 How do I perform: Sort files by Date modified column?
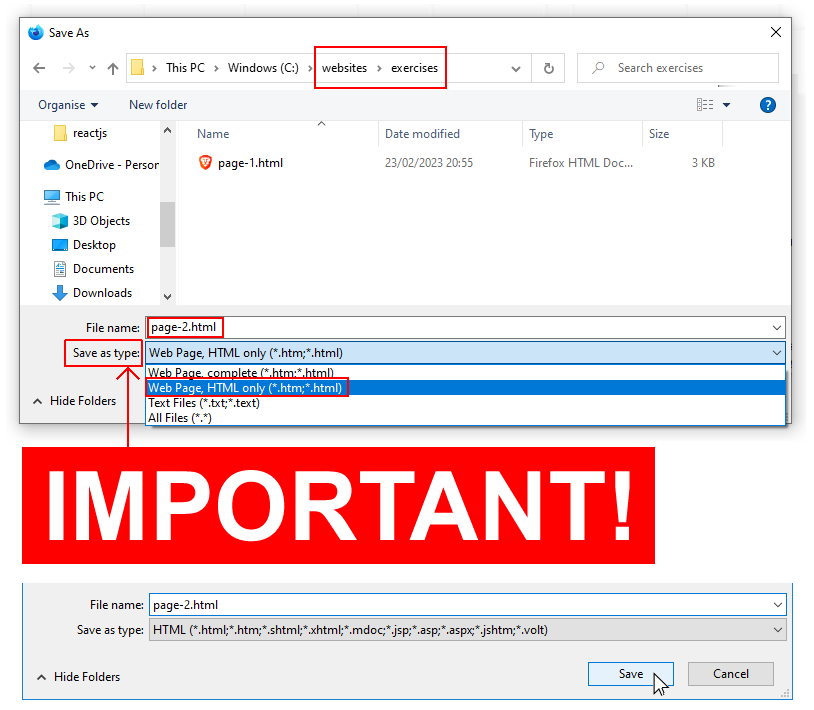tap(422, 134)
